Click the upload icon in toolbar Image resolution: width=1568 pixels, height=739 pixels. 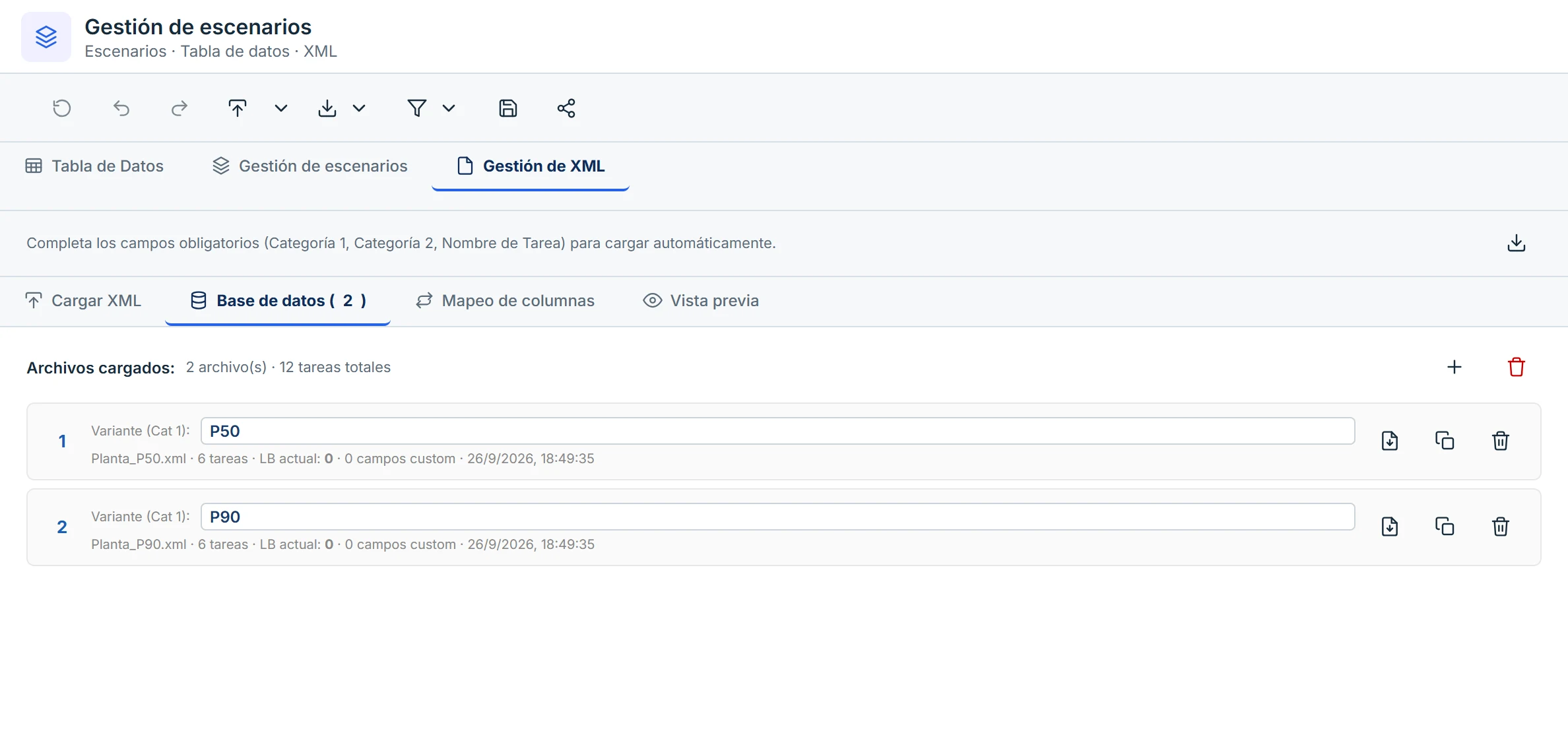point(238,108)
